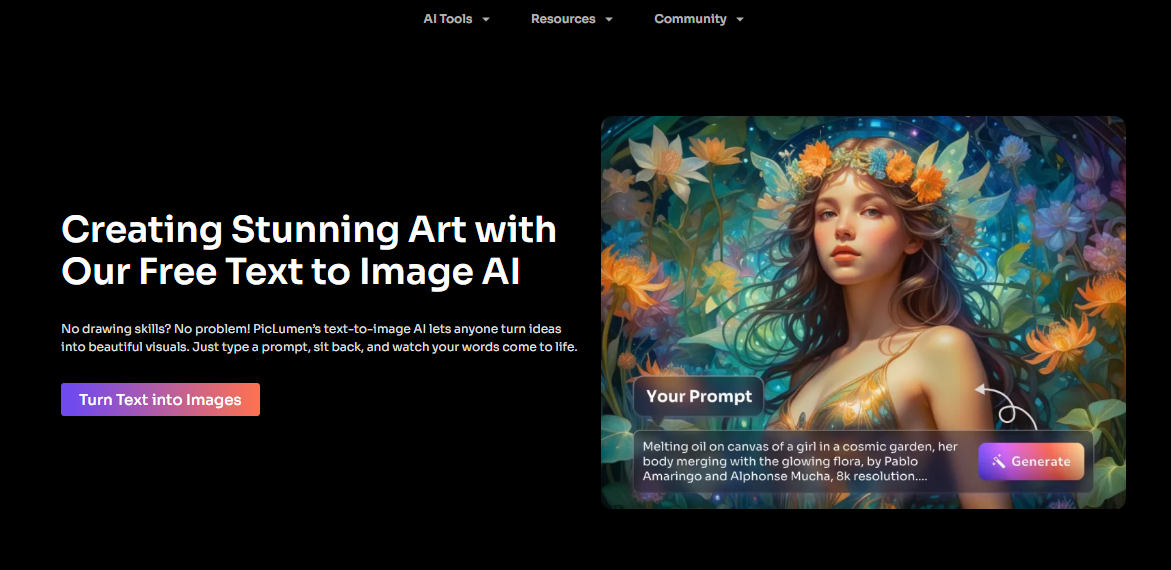
Task: Open the Community menu
Action: 690,19
